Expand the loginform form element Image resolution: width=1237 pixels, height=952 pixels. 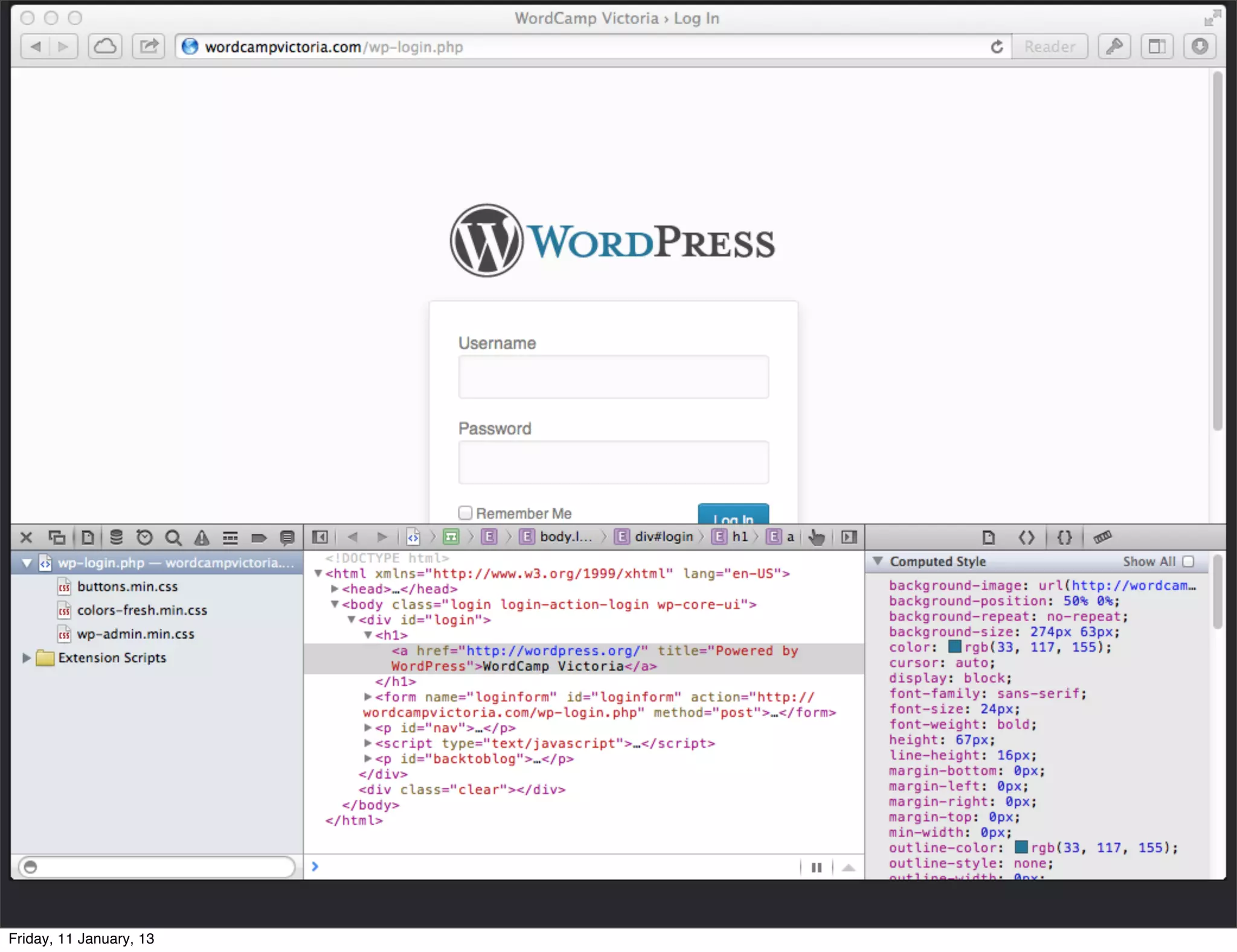[367, 697]
